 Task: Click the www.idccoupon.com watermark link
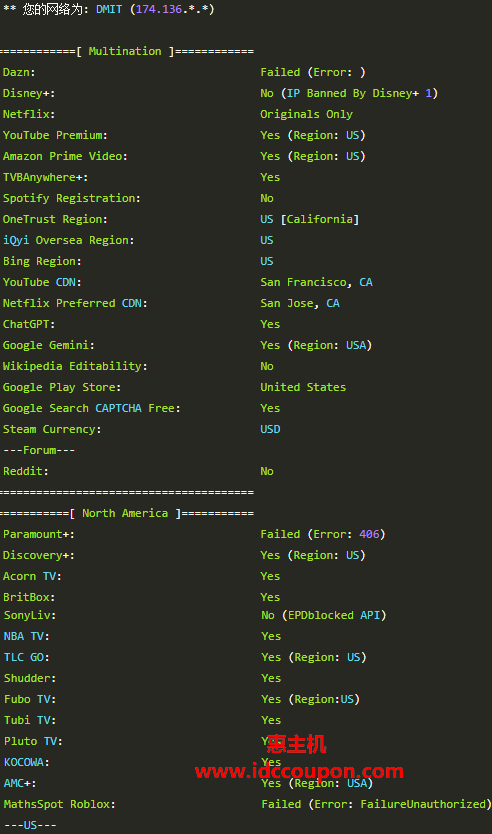(299, 771)
